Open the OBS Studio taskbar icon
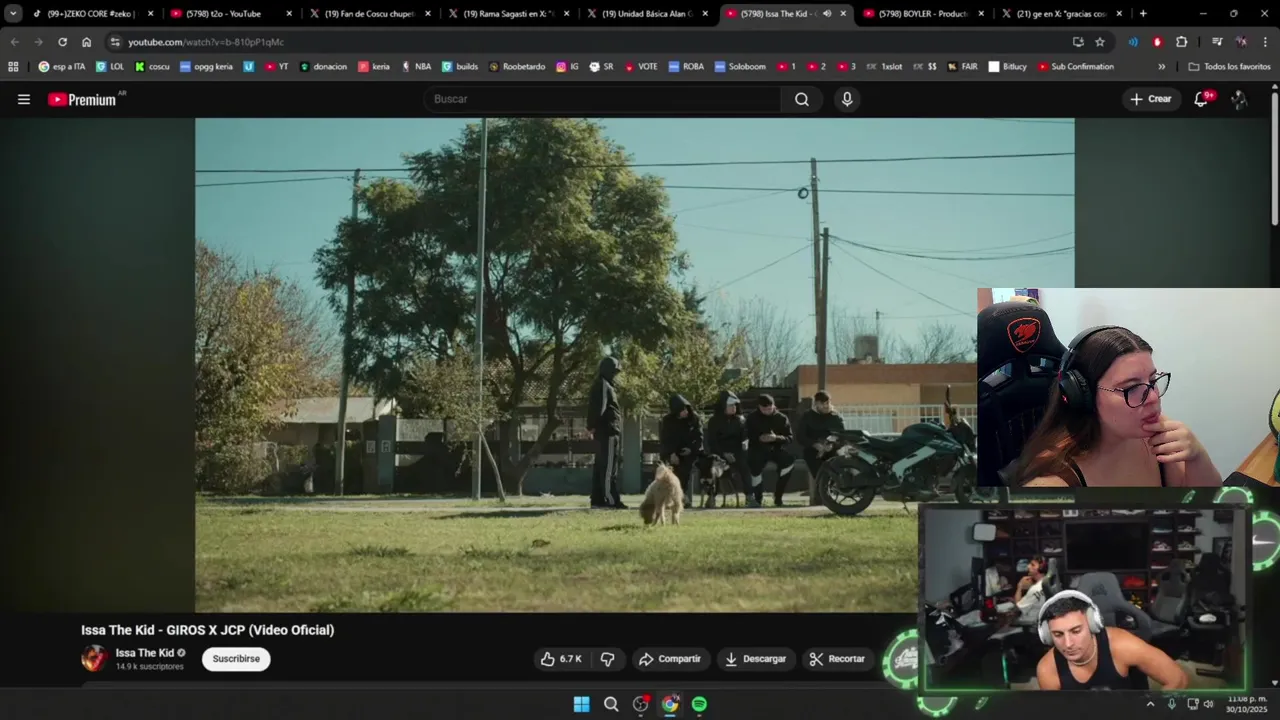The width and height of the screenshot is (1280, 720). (x=641, y=704)
